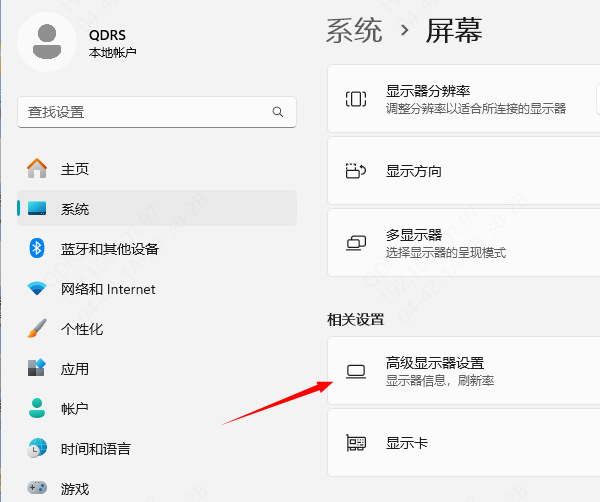This screenshot has width=600, height=502.
Task: Open 帐户 settings page
Action: point(157,409)
